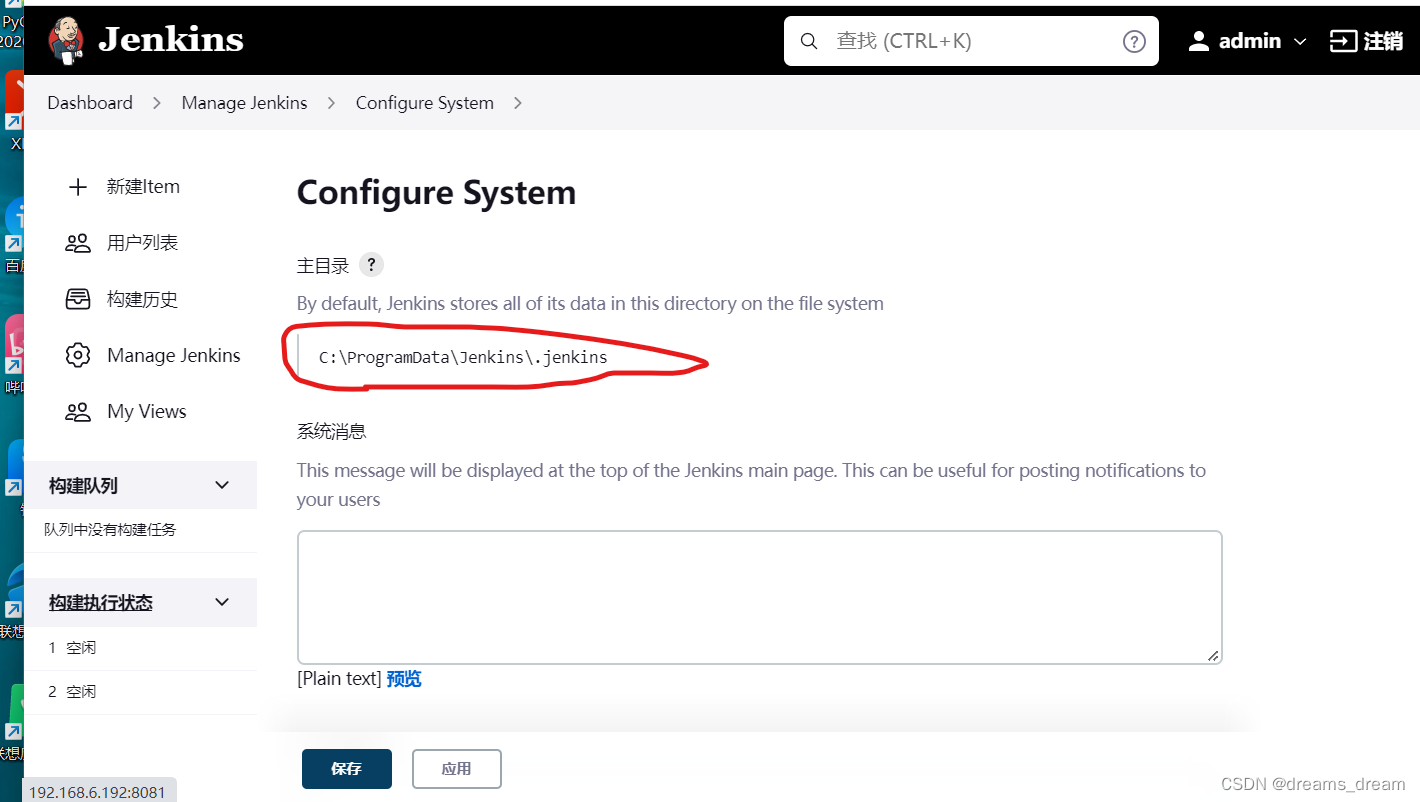Click inside the system message text area

(758, 595)
